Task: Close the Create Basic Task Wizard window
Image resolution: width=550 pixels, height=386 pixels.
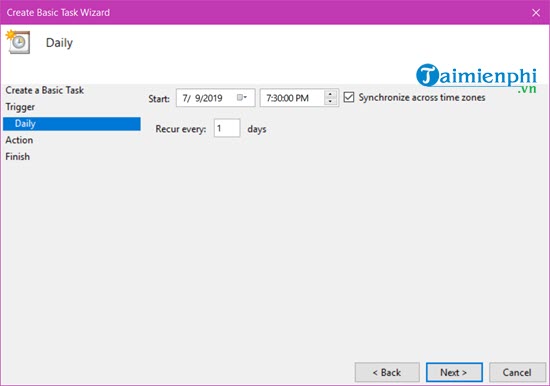Action: pos(536,13)
